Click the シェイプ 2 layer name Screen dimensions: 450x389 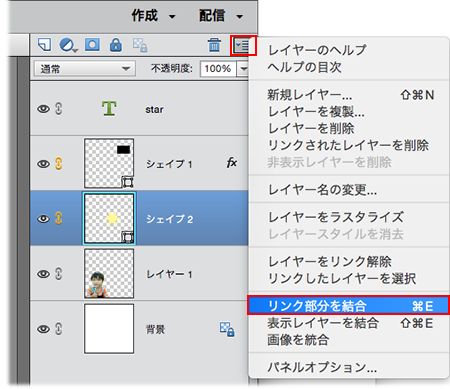[169, 219]
